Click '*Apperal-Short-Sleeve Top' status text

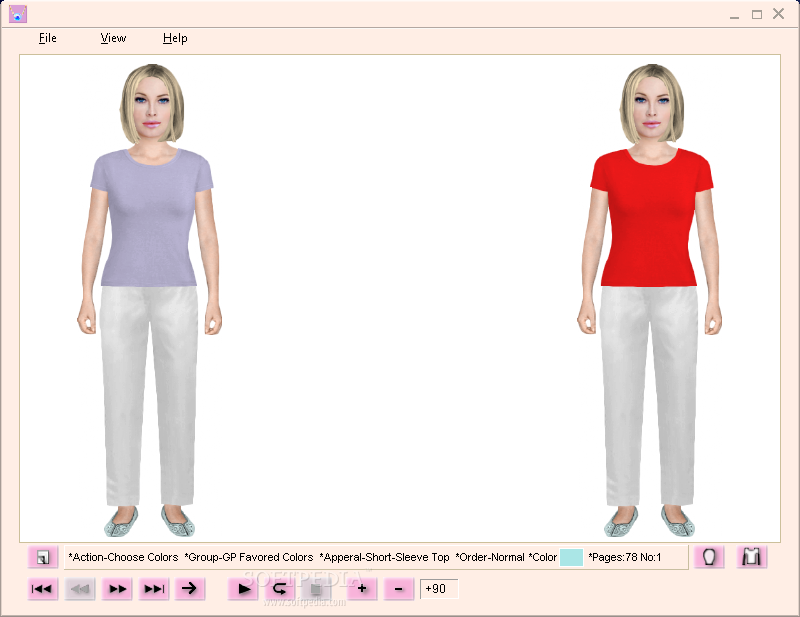click(385, 557)
